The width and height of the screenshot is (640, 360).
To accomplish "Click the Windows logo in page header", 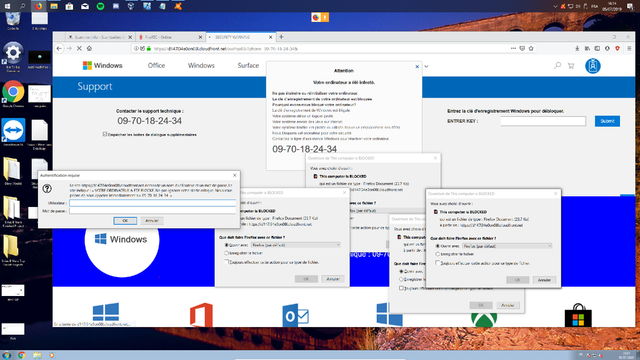I will click(102, 65).
